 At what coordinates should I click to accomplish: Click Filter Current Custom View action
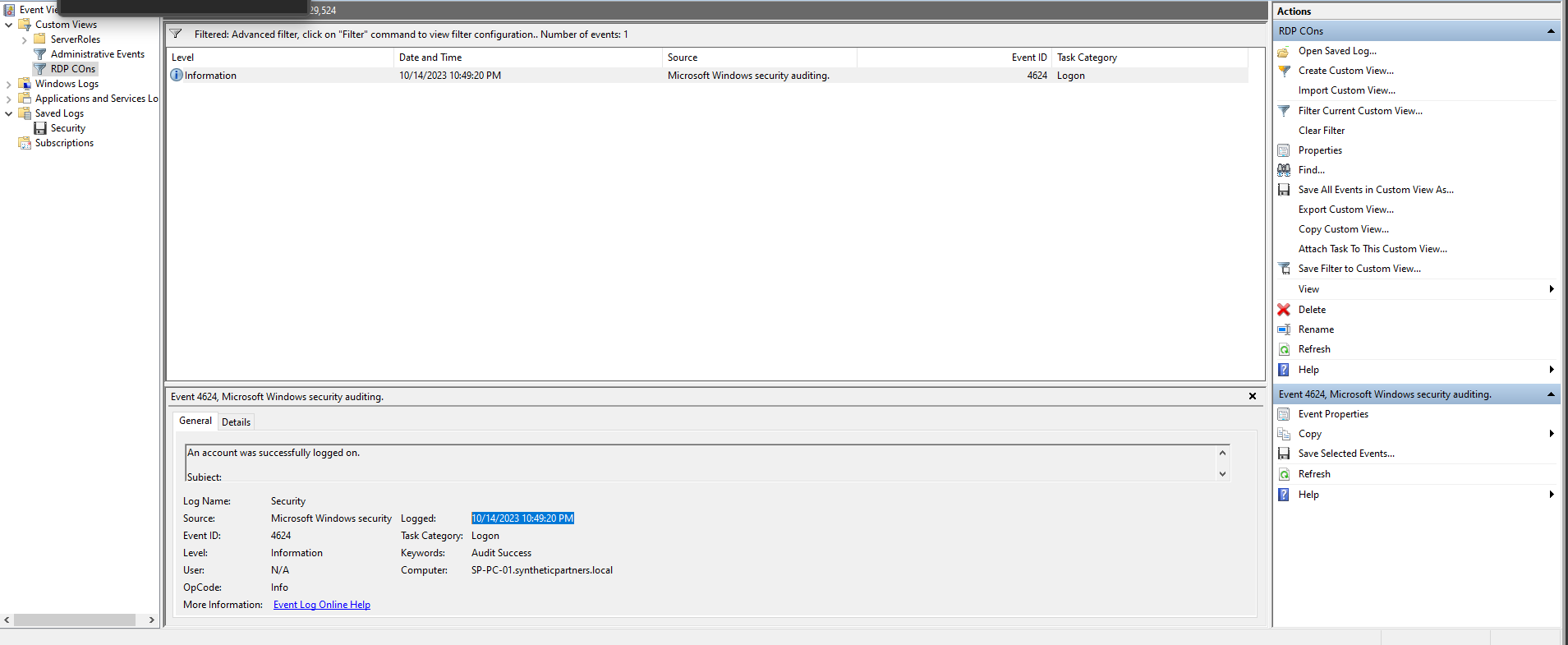coord(1359,111)
